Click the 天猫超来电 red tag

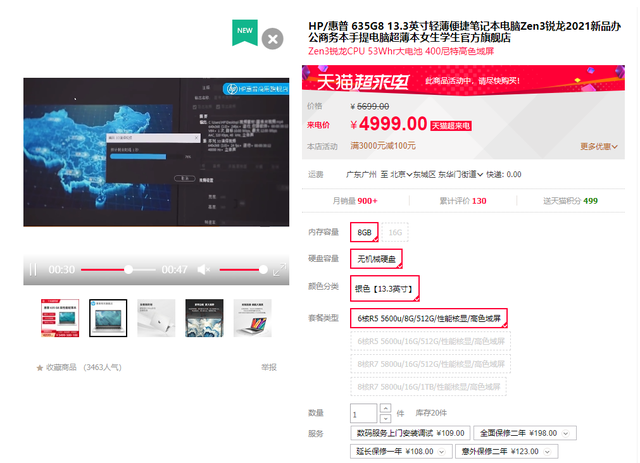pos(451,126)
